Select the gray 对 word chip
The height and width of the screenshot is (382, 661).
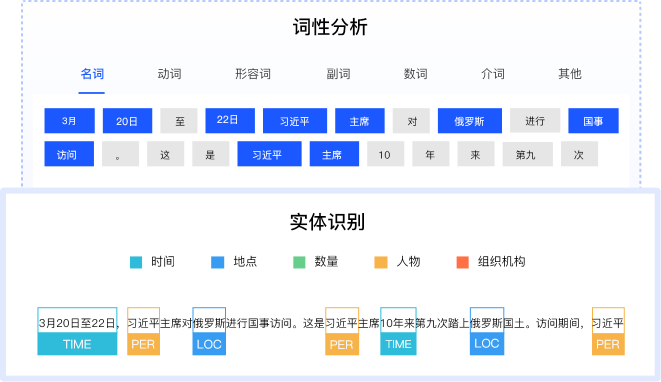[411, 121]
